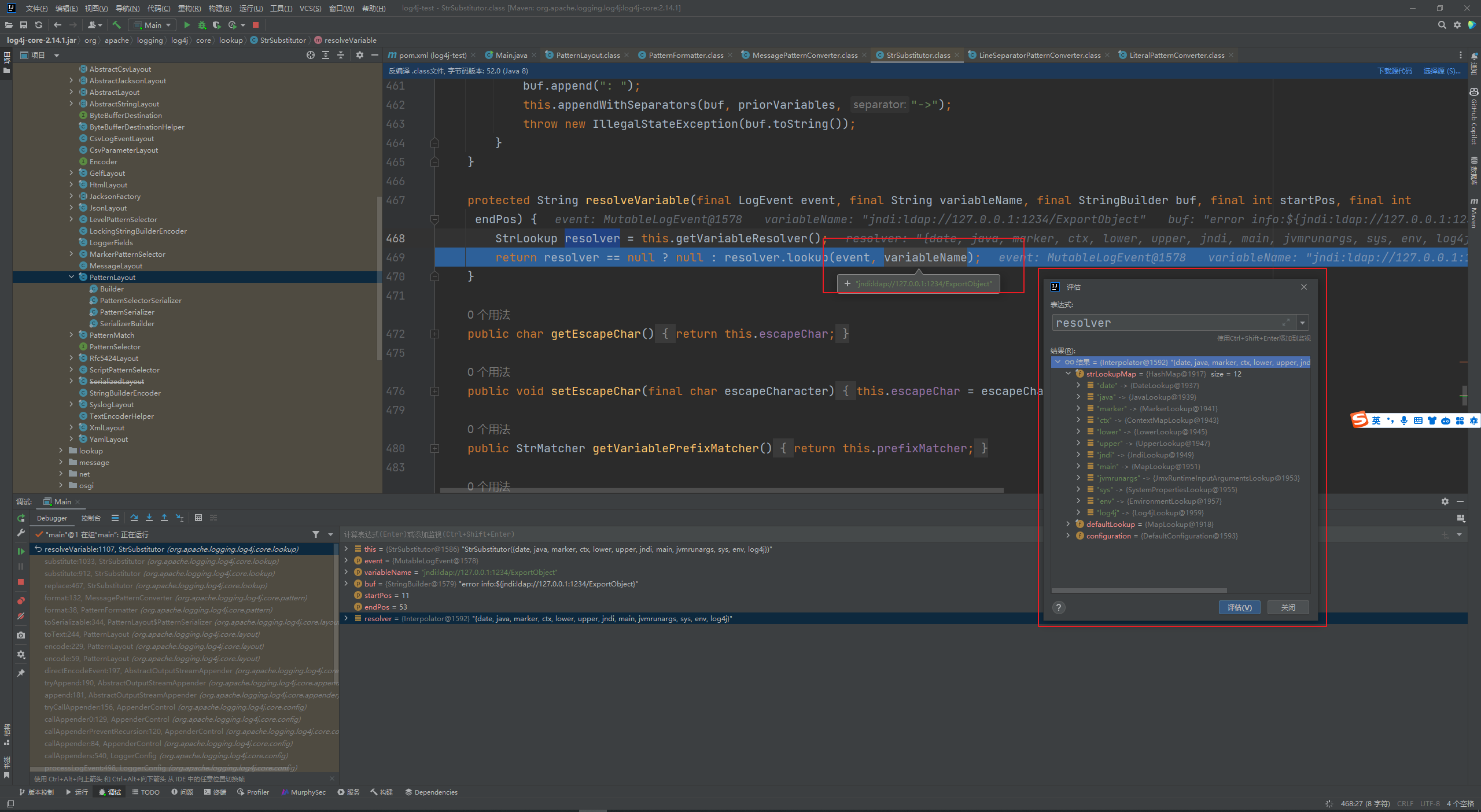The image size is (1481, 812).
Task: Click the Sync/Reload toolbar icon
Action: point(39,25)
